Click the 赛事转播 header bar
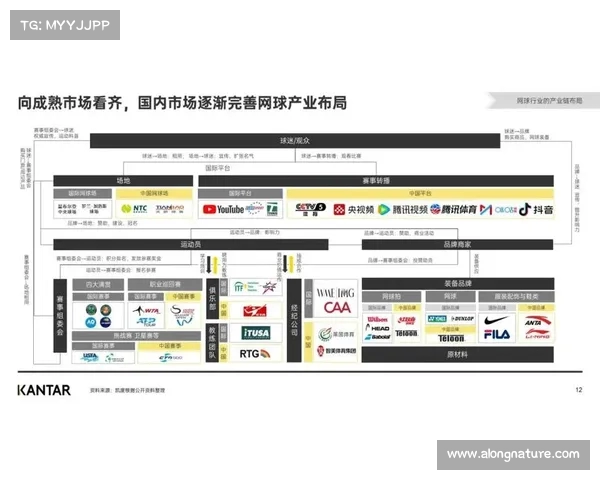 coord(376,181)
